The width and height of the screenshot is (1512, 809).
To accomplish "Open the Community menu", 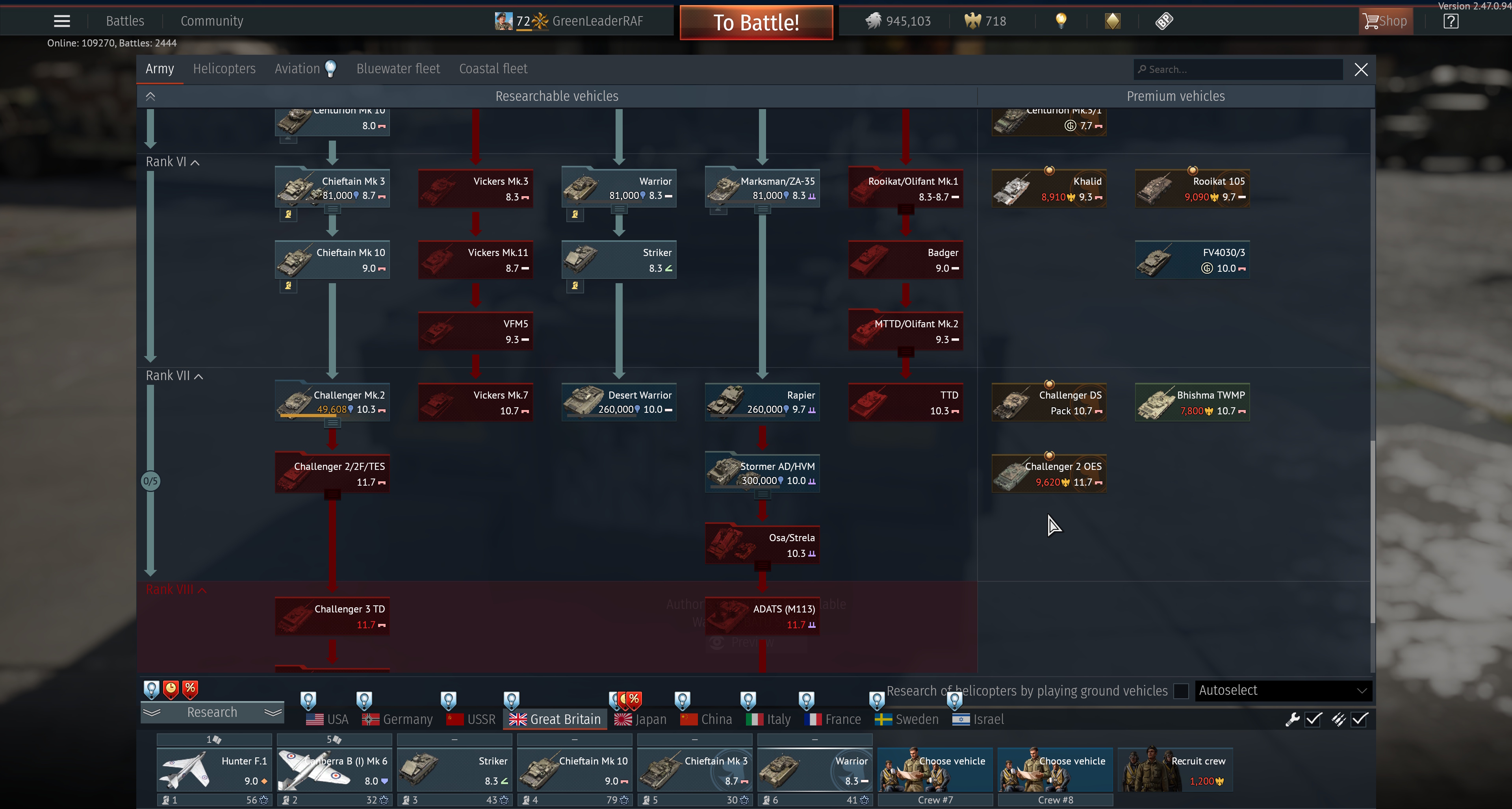I will 212,21.
